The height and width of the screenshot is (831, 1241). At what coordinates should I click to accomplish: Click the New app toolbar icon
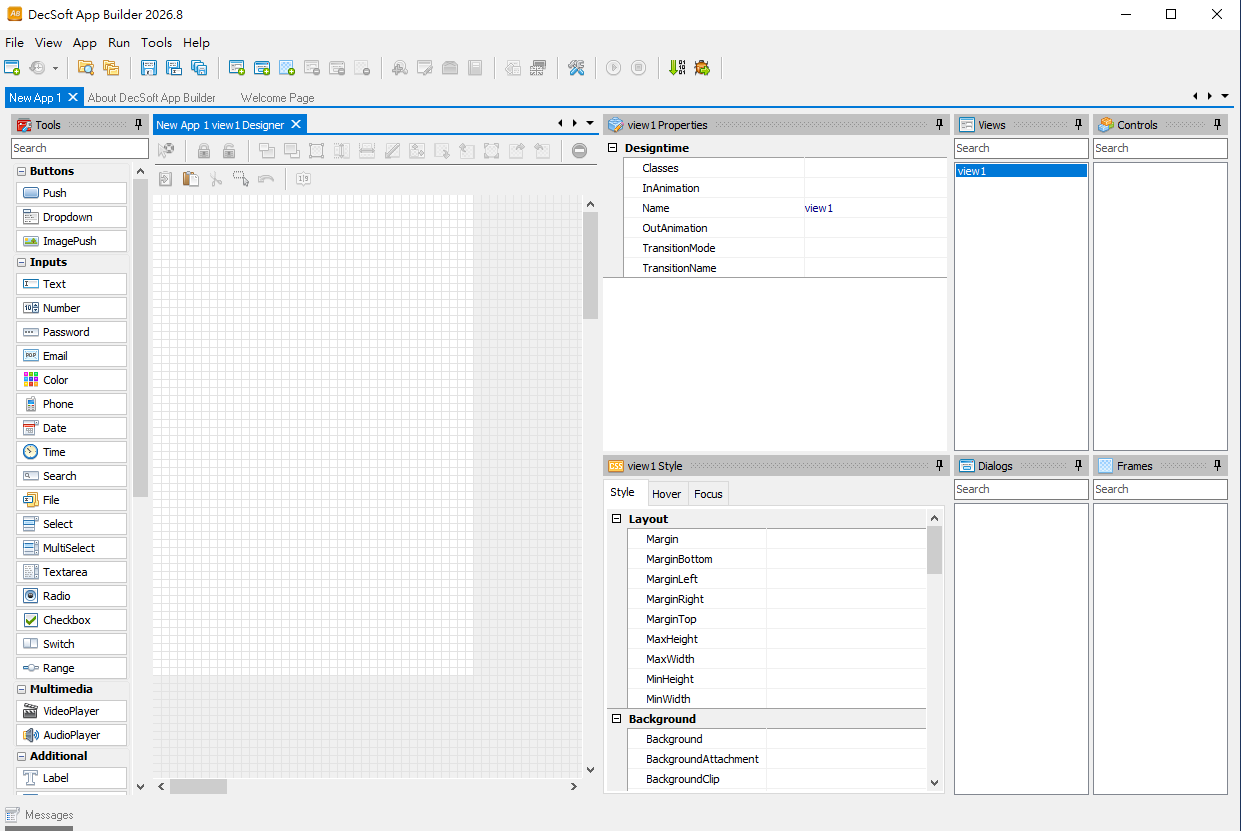click(12, 68)
